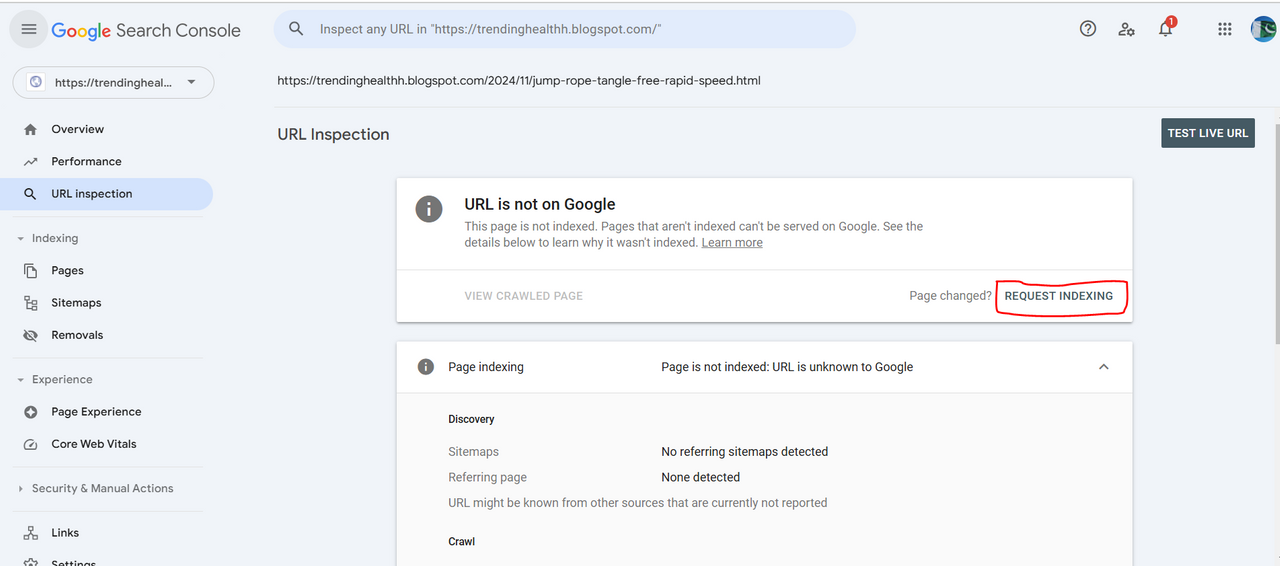The image size is (1280, 566).
Task: Open the notifications bell icon
Action: click(1166, 28)
